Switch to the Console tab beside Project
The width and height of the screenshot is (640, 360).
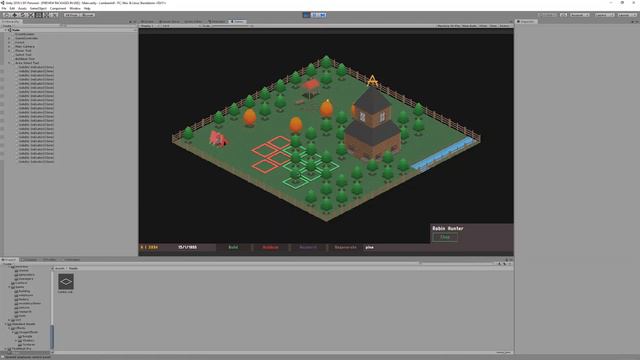(x=29, y=260)
